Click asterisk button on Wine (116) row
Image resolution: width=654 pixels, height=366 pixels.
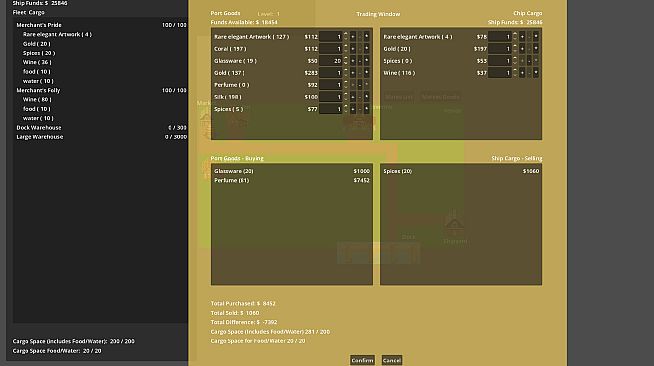(536, 73)
